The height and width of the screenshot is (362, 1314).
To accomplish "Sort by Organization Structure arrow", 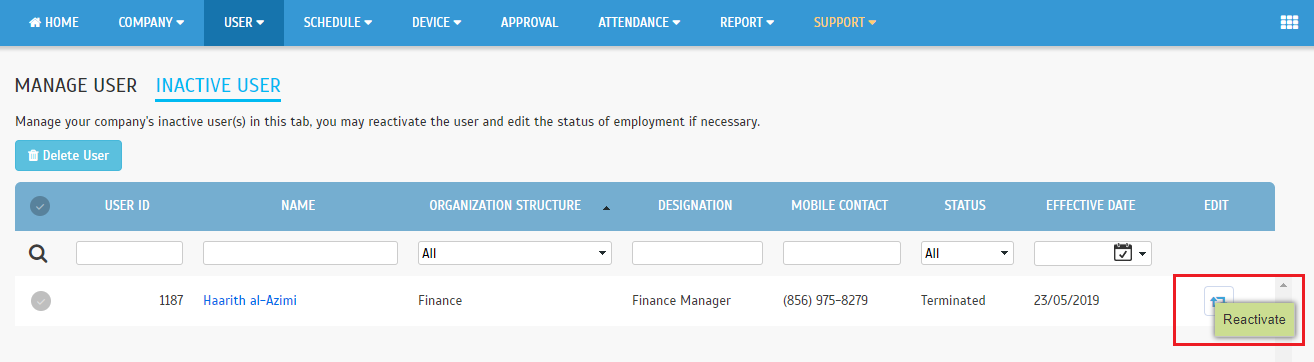I will pyautogui.click(x=606, y=207).
